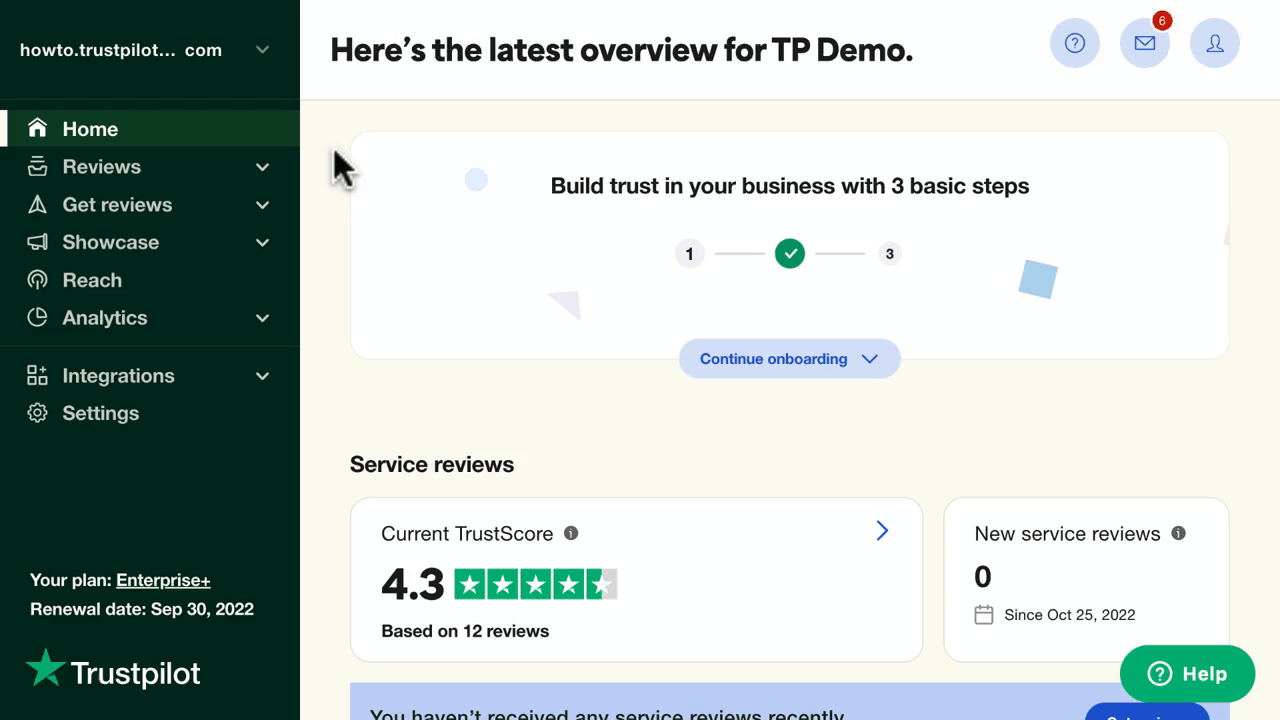The height and width of the screenshot is (720, 1280).
Task: Click the calendar icon beside Since Oct 25, 2022
Action: tap(984, 615)
